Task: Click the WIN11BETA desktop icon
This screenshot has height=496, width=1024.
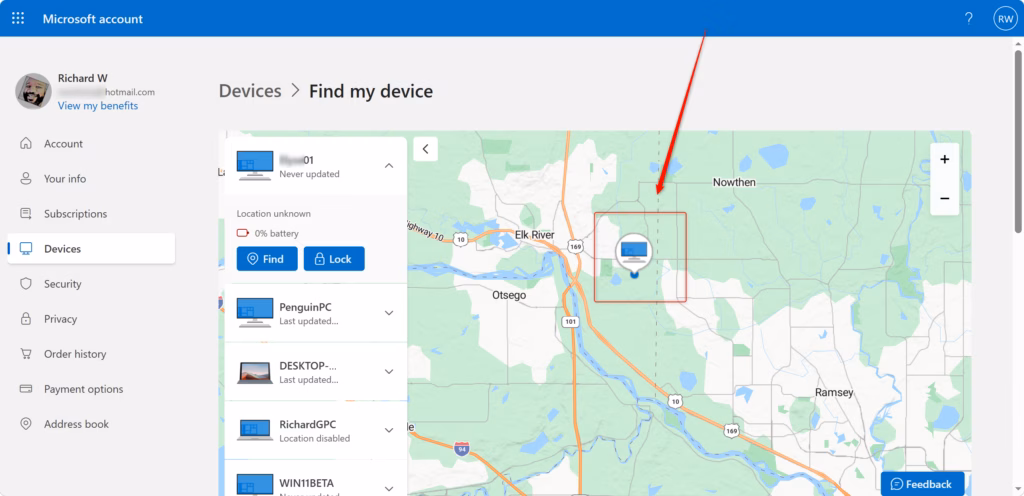Action: click(x=255, y=485)
